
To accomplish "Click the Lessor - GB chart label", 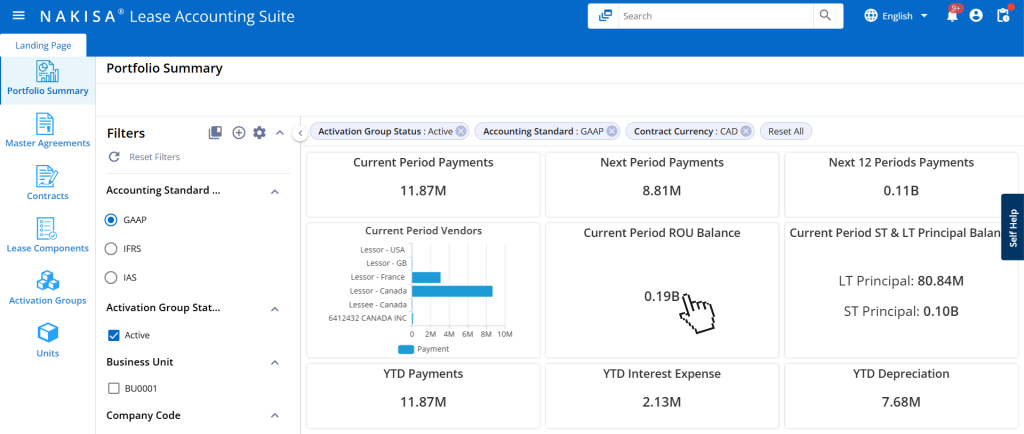I will (x=386, y=263).
